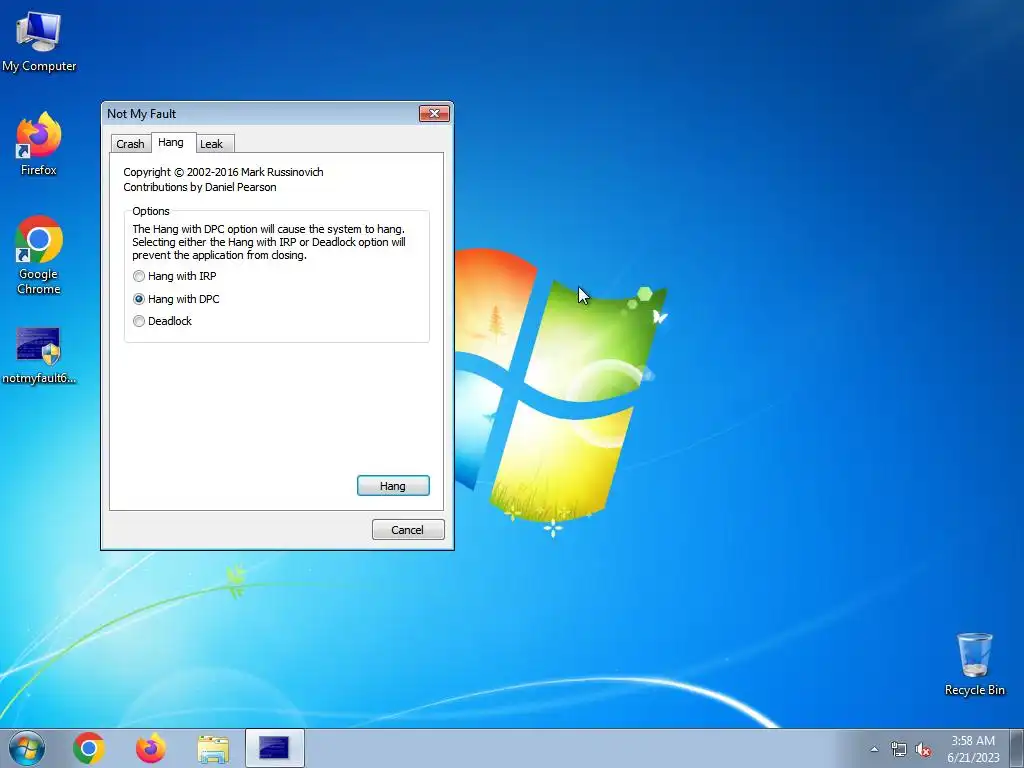Open the Google Chrome desktop shortcut
Screen dimensions: 1024x768
click(x=39, y=255)
